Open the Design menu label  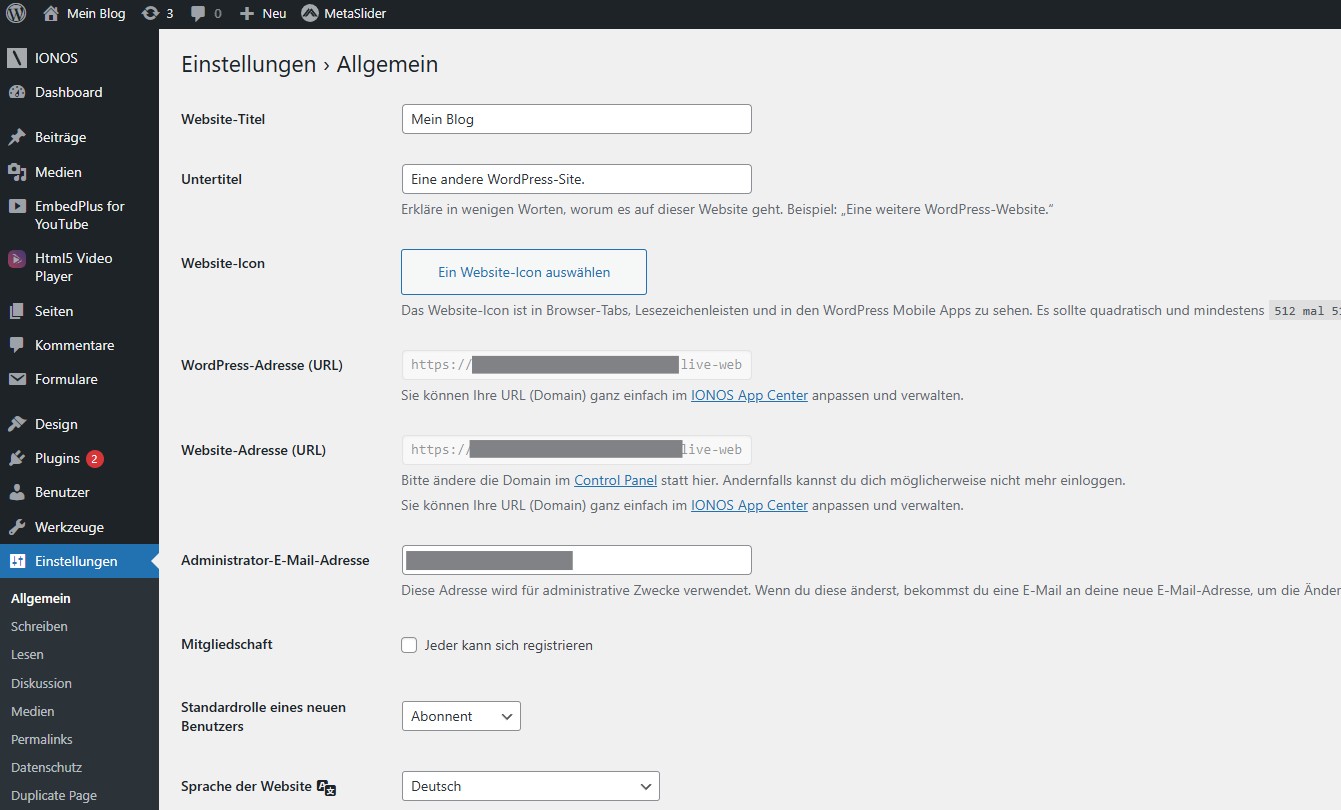[56, 424]
